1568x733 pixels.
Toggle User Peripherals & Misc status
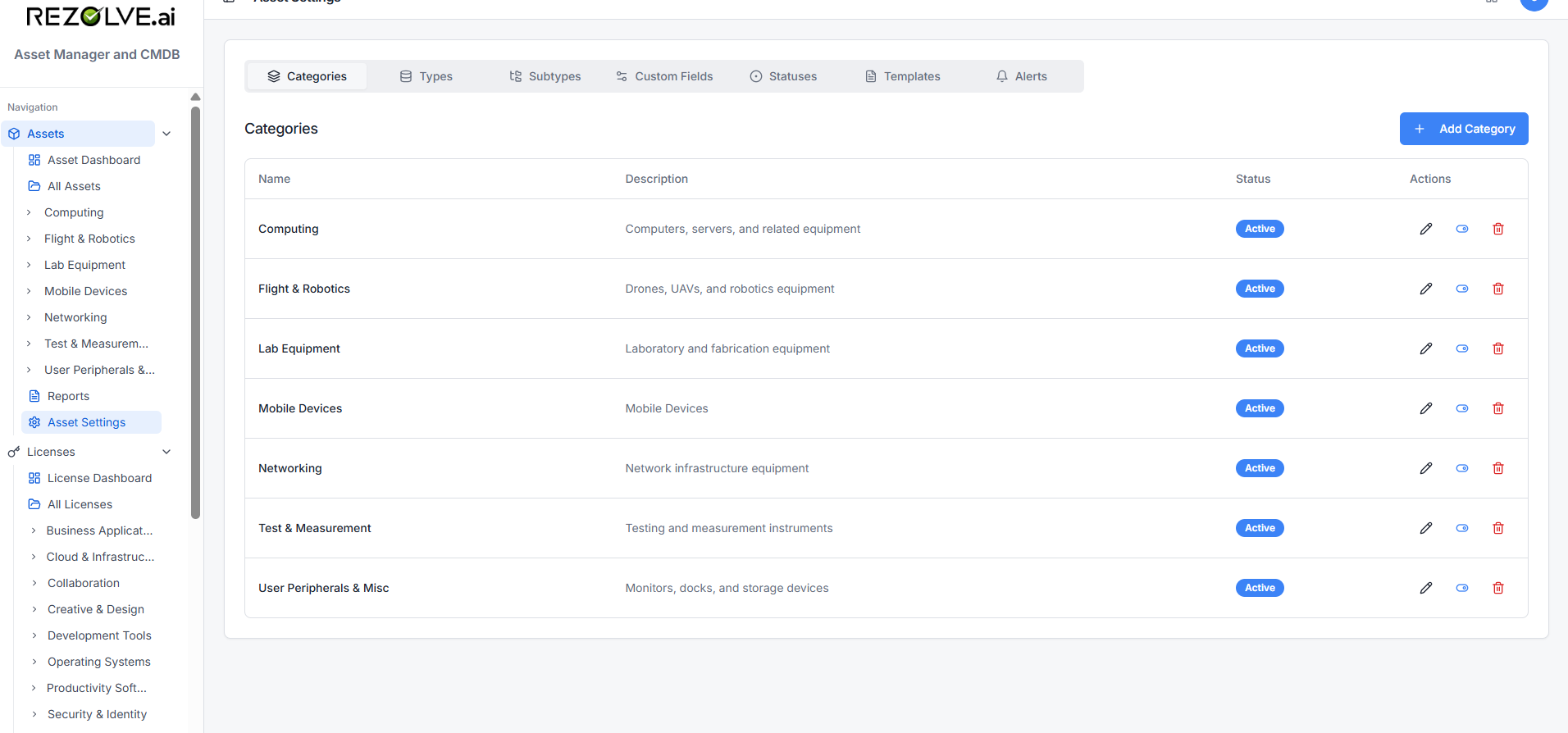[x=1462, y=588]
